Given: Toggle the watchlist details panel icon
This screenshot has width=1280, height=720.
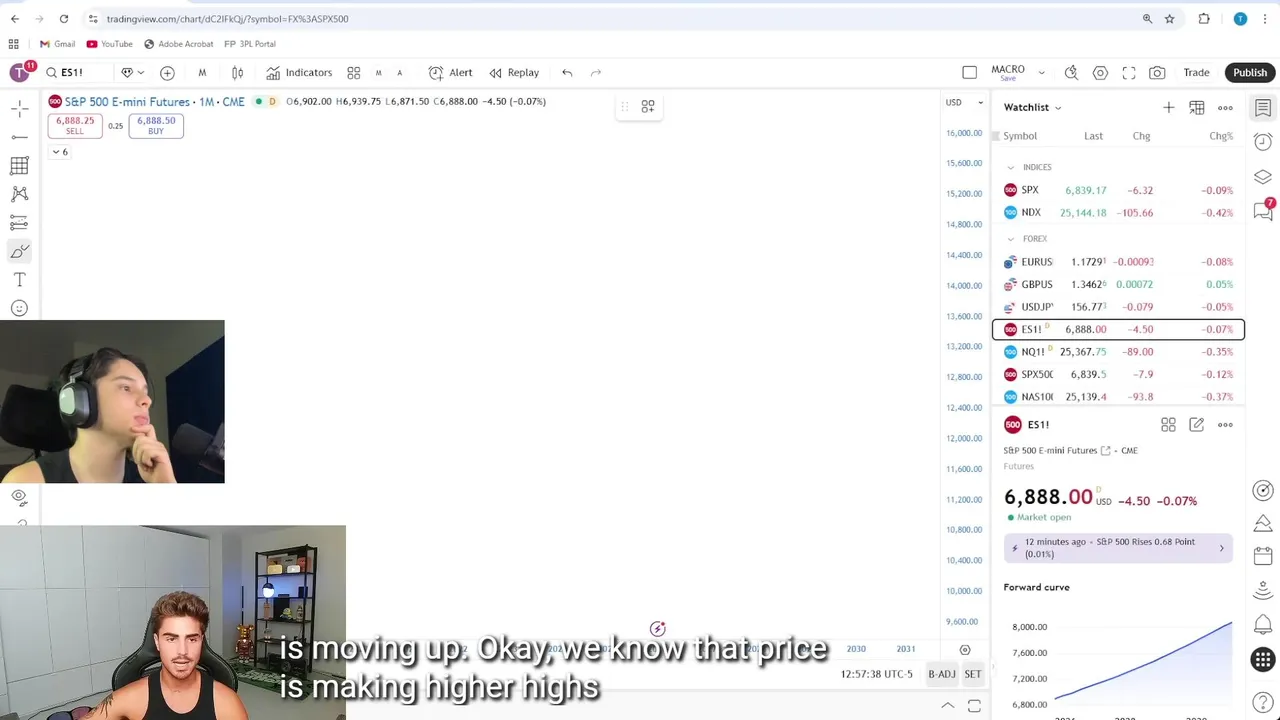Looking at the screenshot, I should tap(1263, 108).
